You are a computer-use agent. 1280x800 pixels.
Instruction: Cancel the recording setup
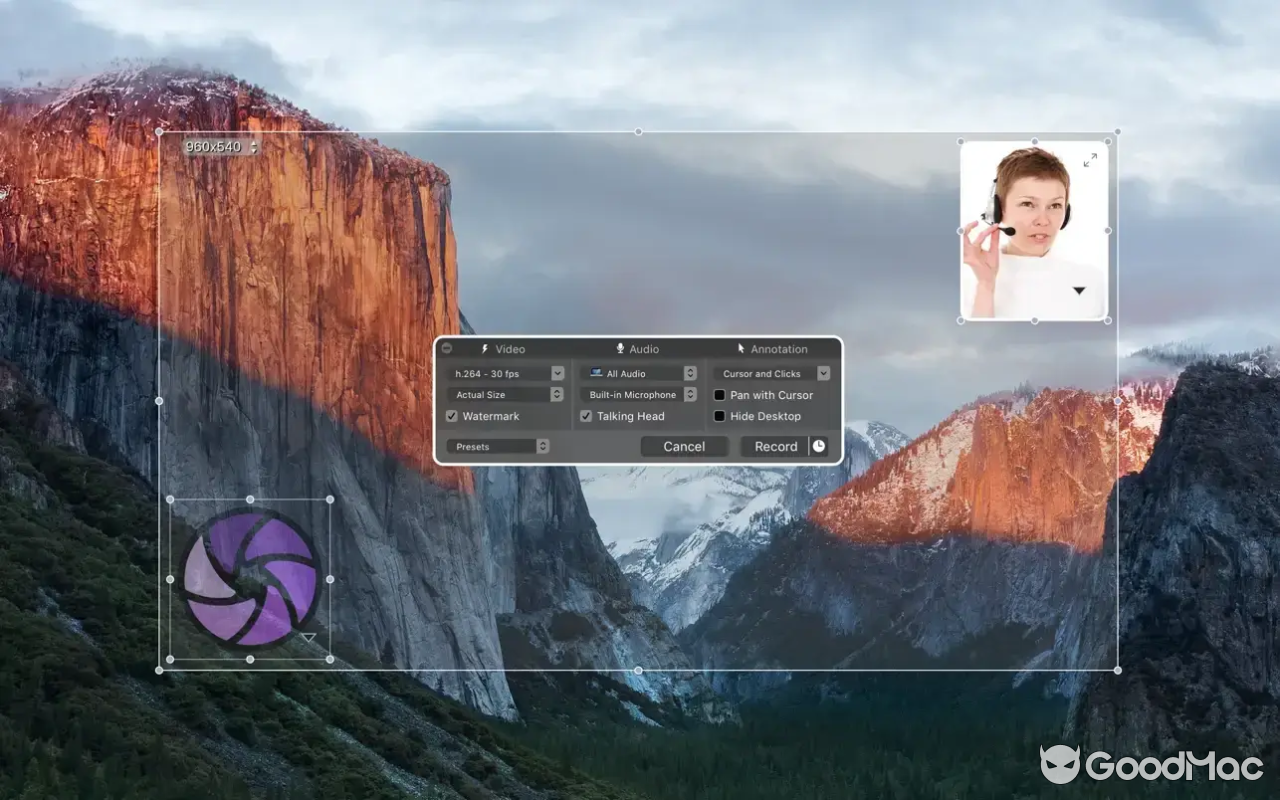click(684, 446)
